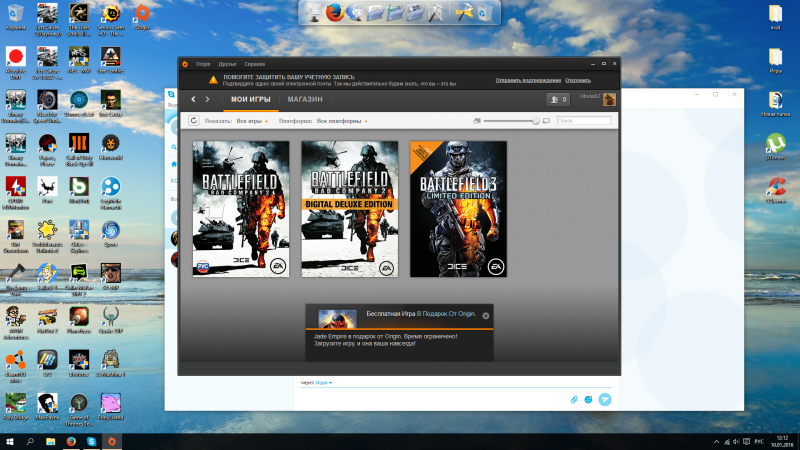Open the В Подарок От Origin link

pyautogui.click(x=446, y=314)
